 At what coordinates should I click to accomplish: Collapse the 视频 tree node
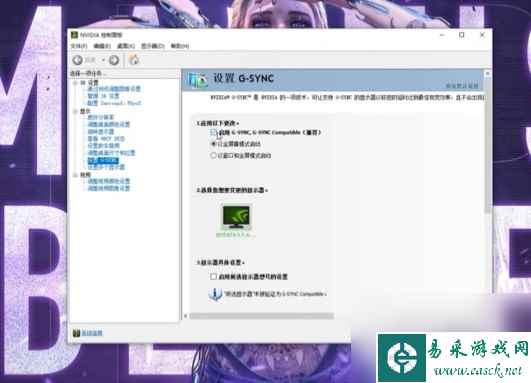point(75,175)
